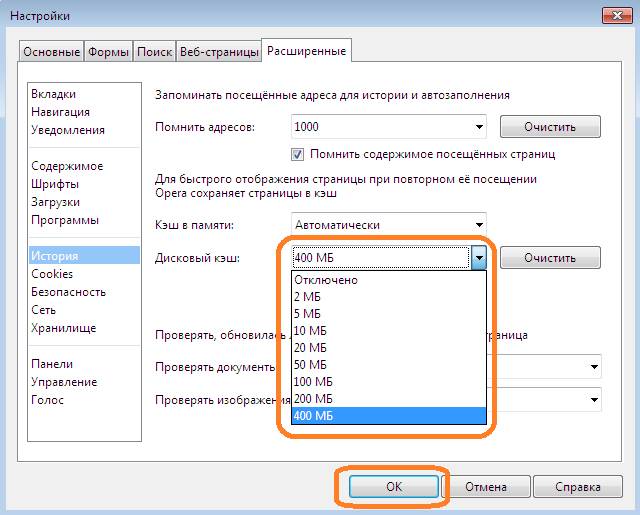
Task: Select Cookies in the left sidebar
Action: [52, 274]
